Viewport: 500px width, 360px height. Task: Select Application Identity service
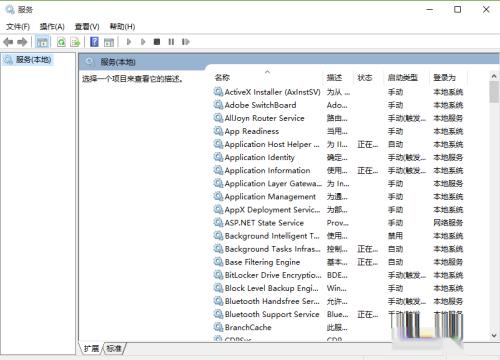pyautogui.click(x=338, y=157)
